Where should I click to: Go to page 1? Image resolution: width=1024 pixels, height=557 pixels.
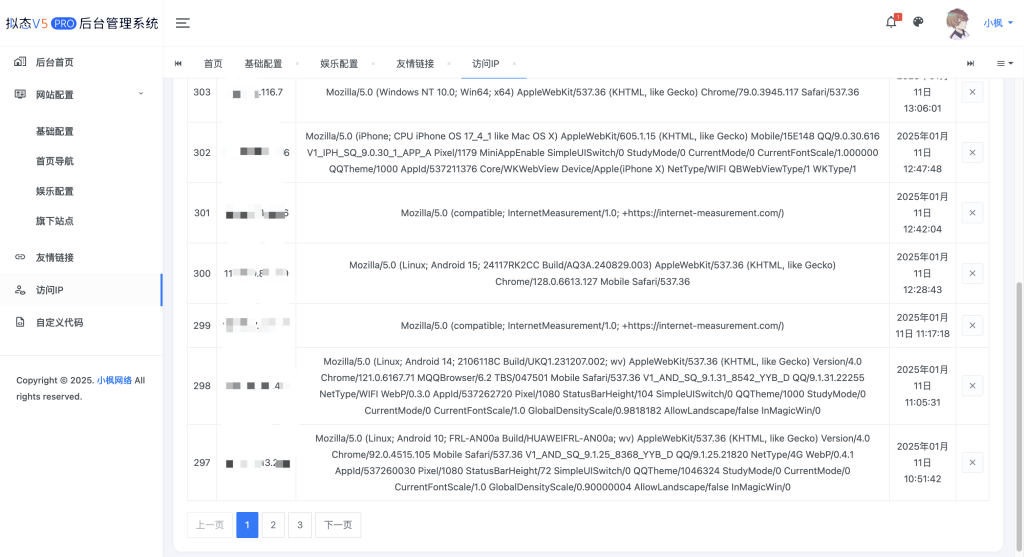click(x=247, y=525)
